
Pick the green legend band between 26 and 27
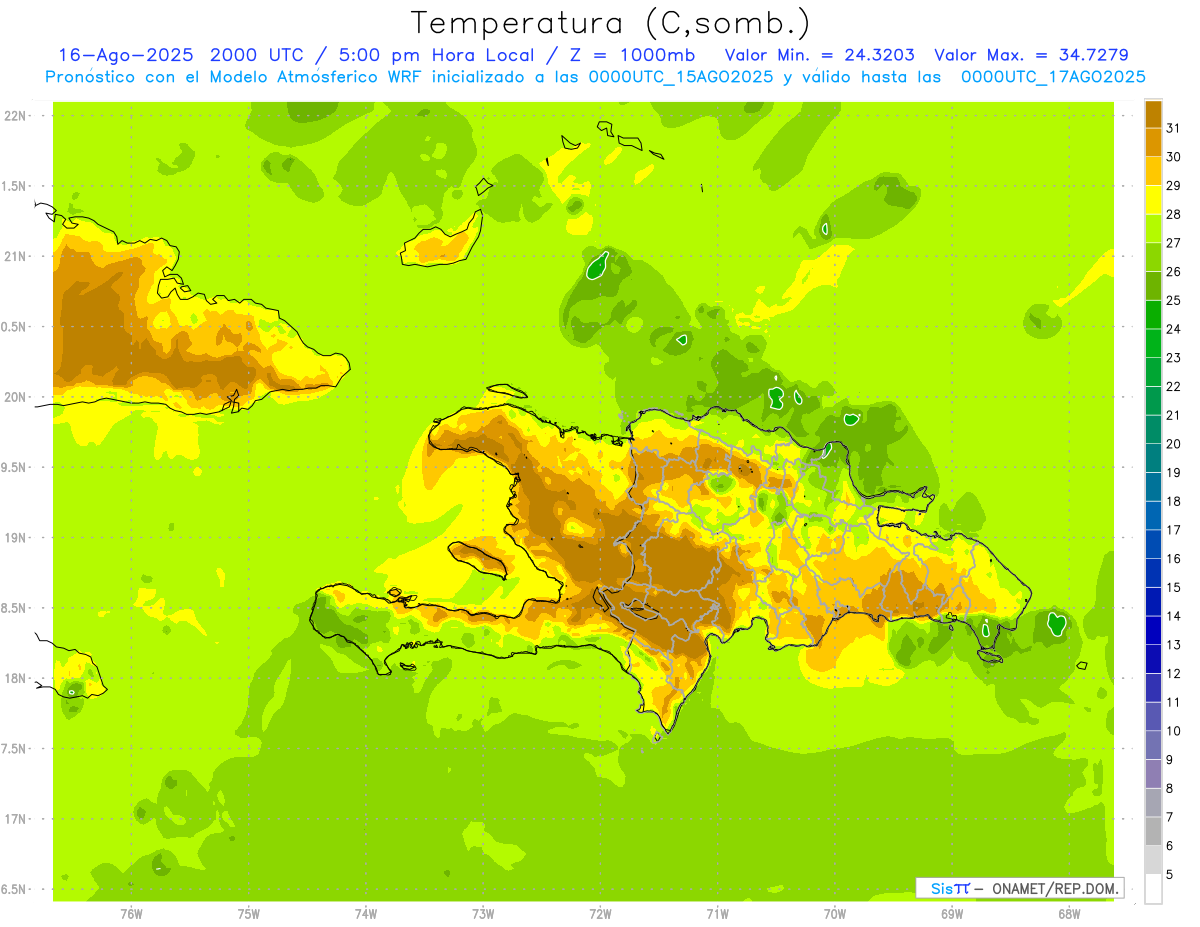click(x=1153, y=257)
